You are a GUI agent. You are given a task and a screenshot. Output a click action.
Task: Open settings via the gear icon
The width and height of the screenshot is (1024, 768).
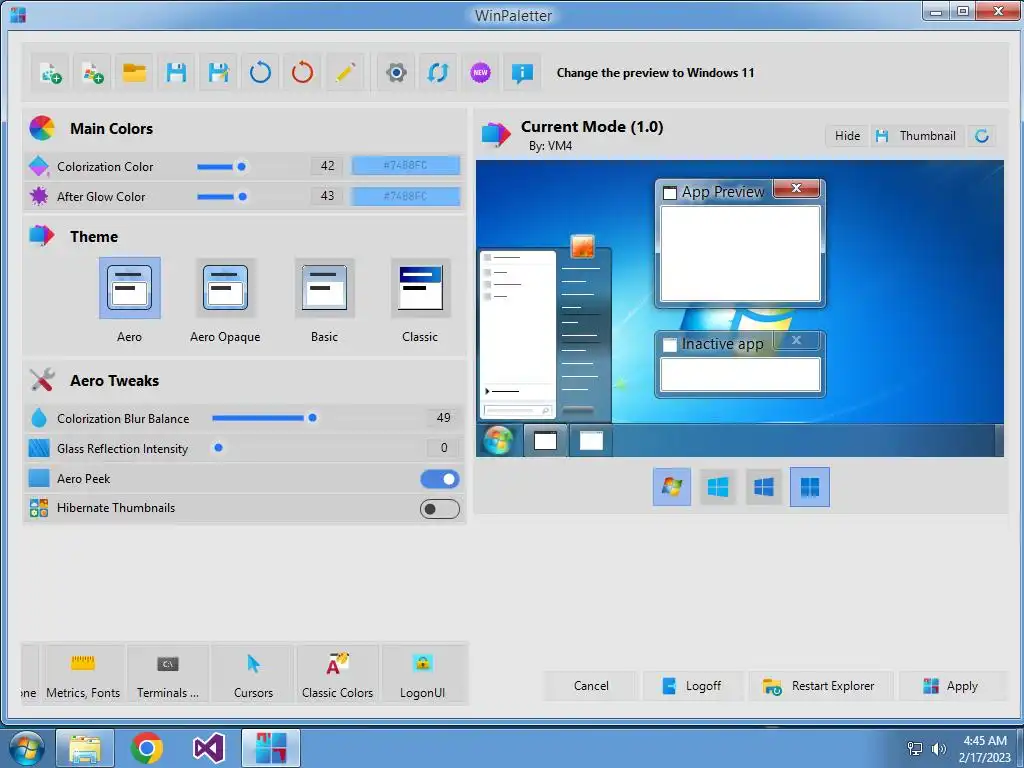point(396,72)
